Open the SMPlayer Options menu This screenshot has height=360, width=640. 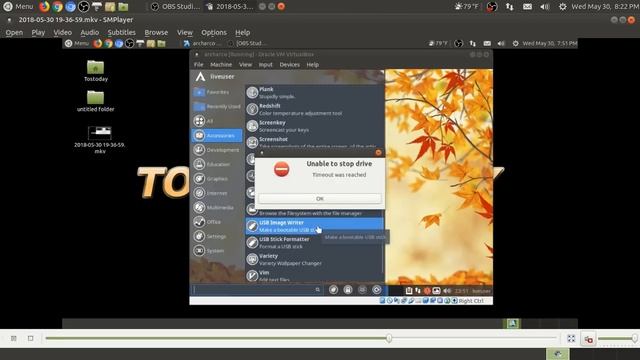[213, 32]
